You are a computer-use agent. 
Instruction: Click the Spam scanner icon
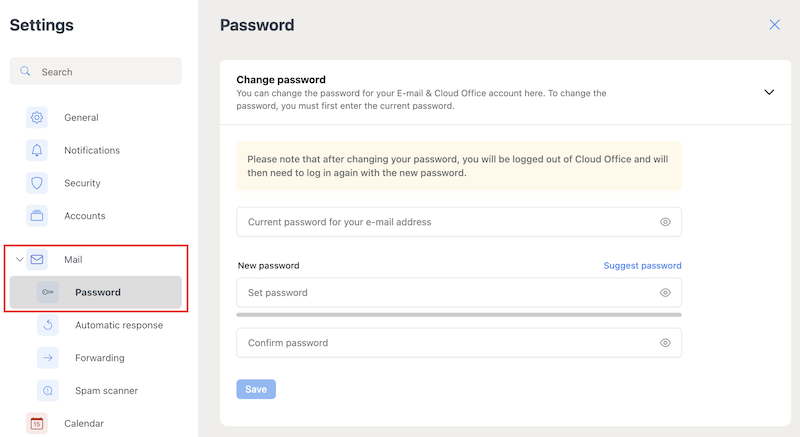click(x=47, y=391)
